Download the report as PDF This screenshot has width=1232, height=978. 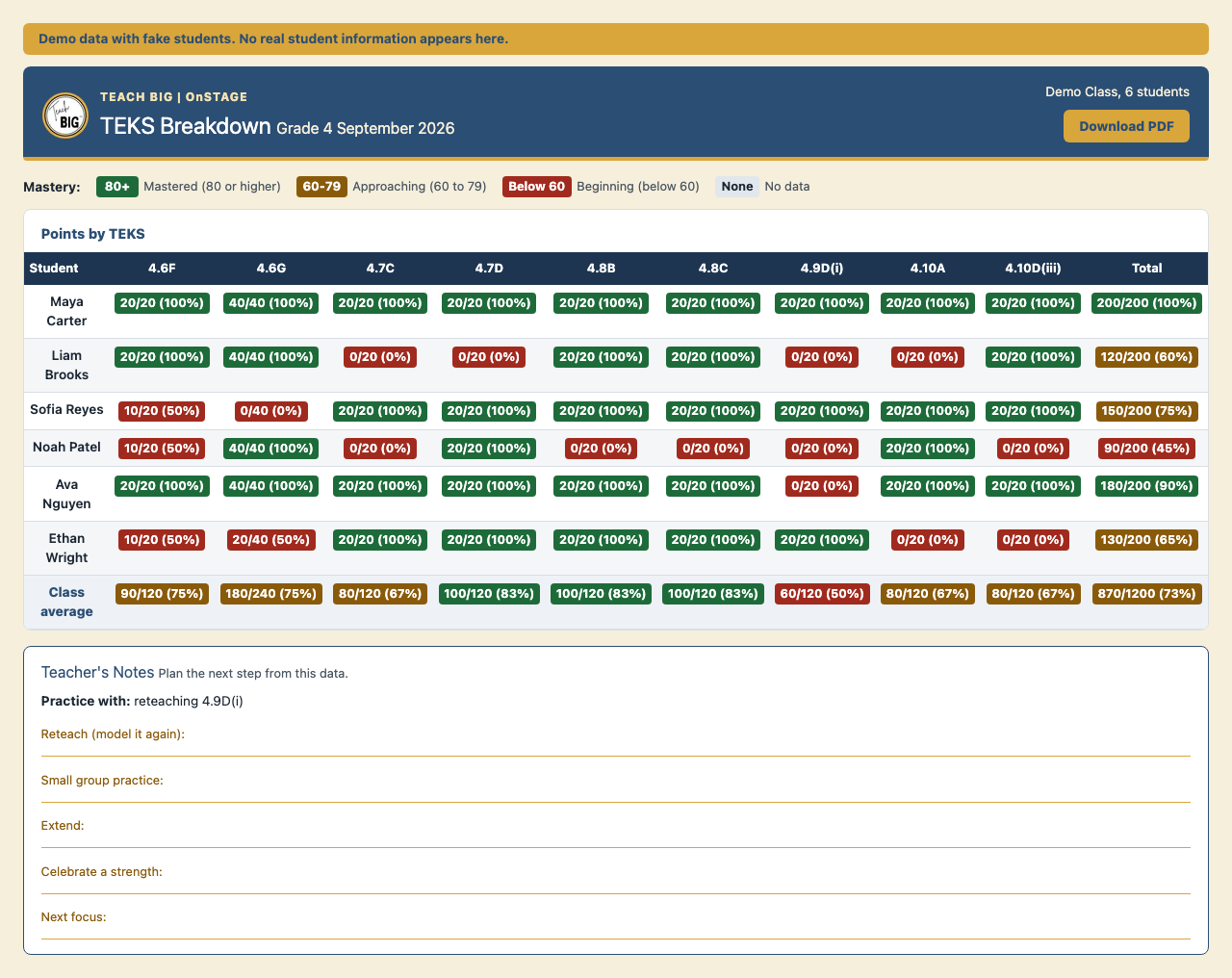point(1126,126)
